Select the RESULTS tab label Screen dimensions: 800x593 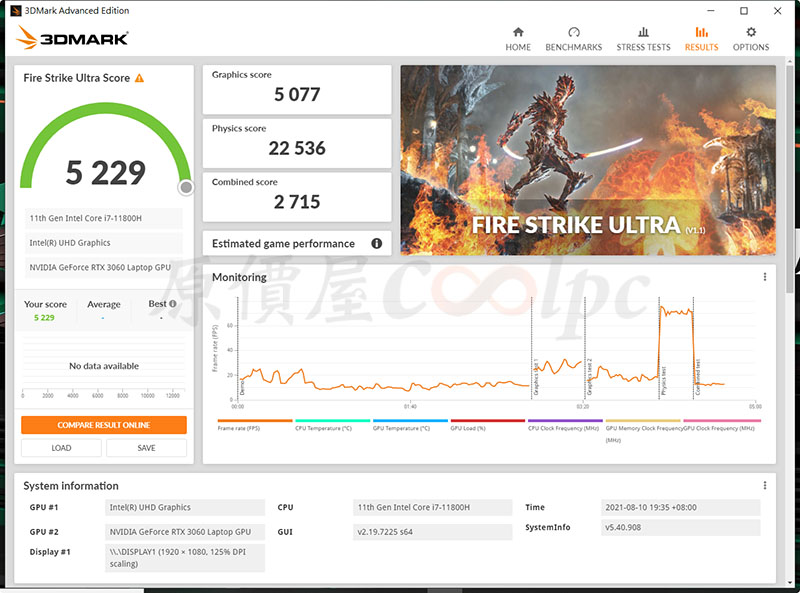[702, 47]
